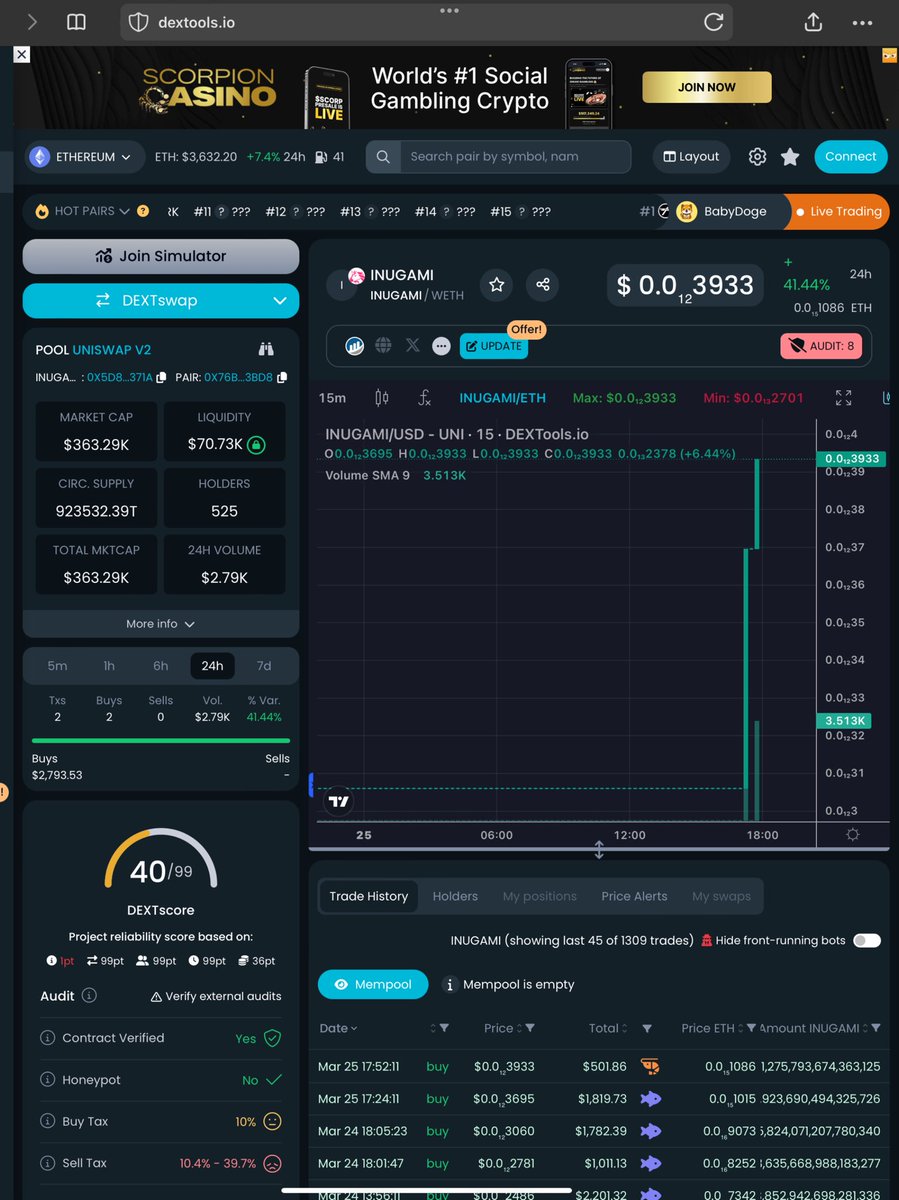Click the TradingView logo on the chart
This screenshot has height=1200, width=899.
(339, 801)
